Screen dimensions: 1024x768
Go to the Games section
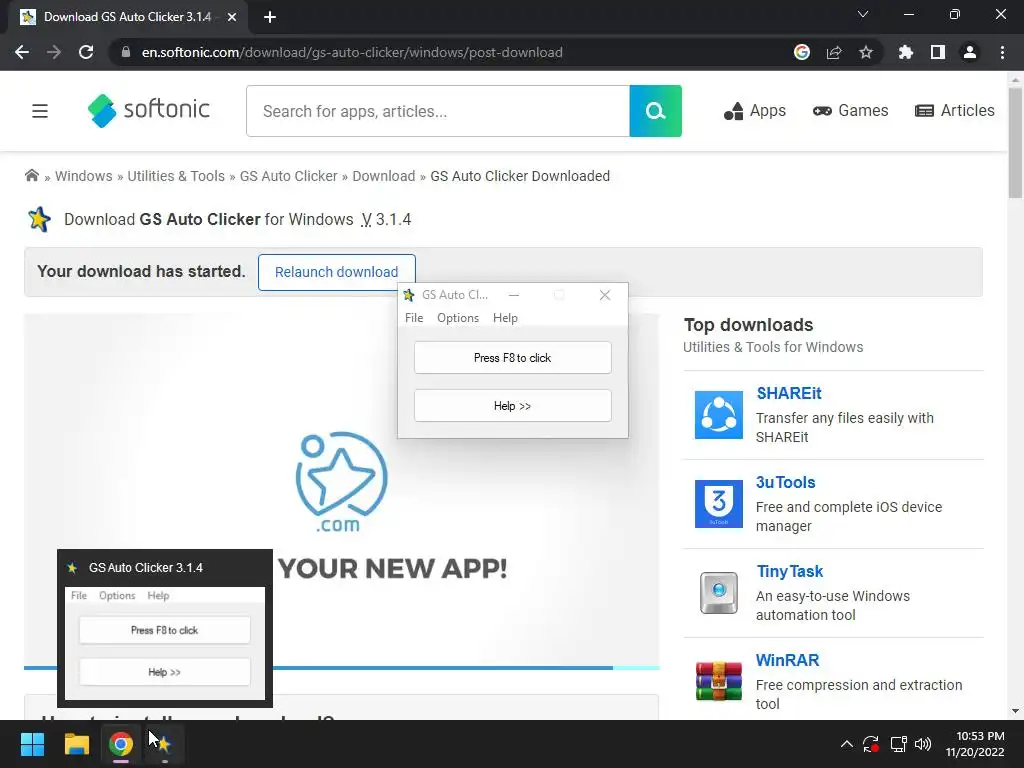(850, 111)
